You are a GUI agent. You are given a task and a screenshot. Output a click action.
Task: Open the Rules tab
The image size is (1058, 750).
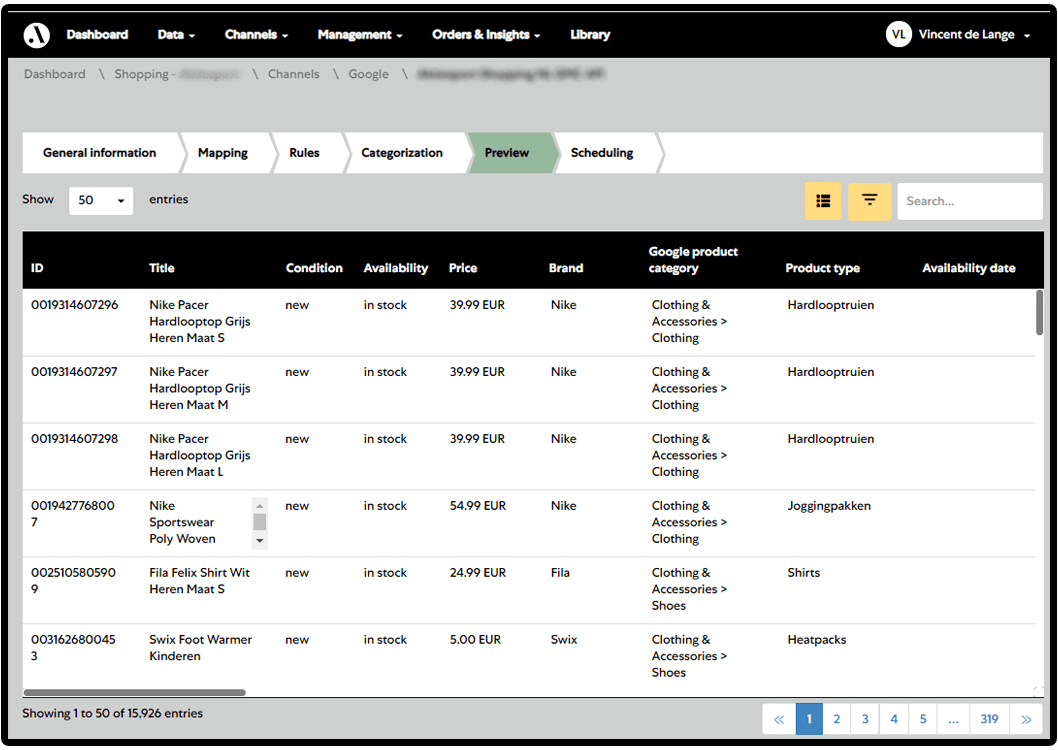[x=304, y=153]
